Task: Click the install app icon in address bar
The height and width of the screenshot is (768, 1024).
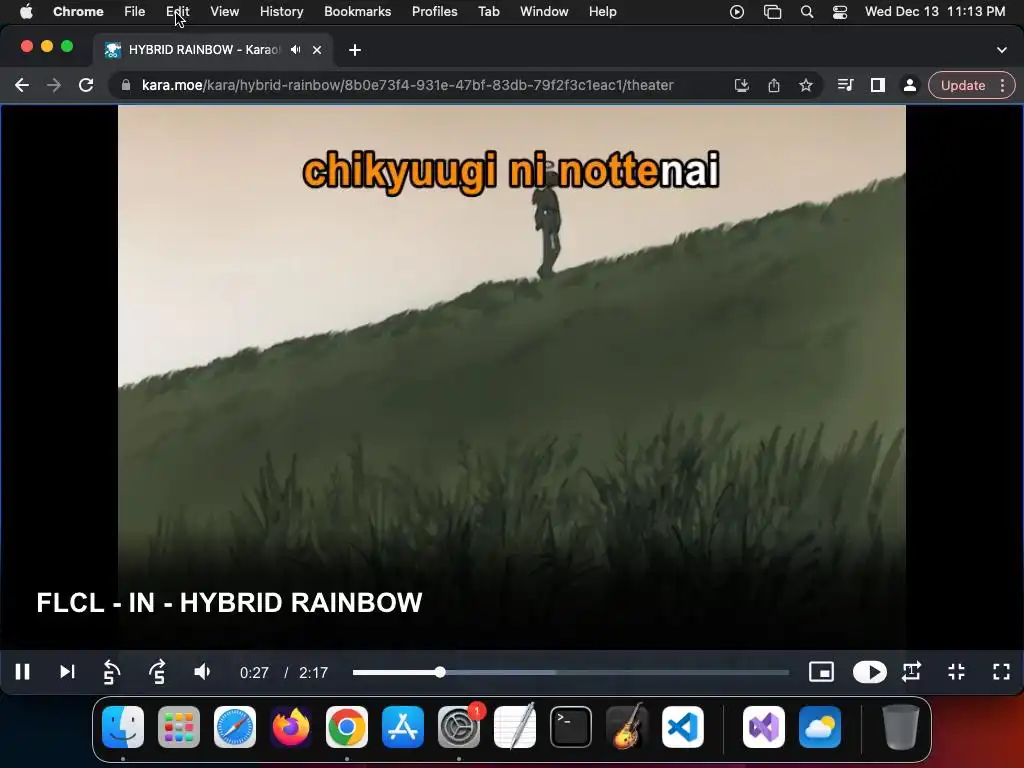Action: 741,85
